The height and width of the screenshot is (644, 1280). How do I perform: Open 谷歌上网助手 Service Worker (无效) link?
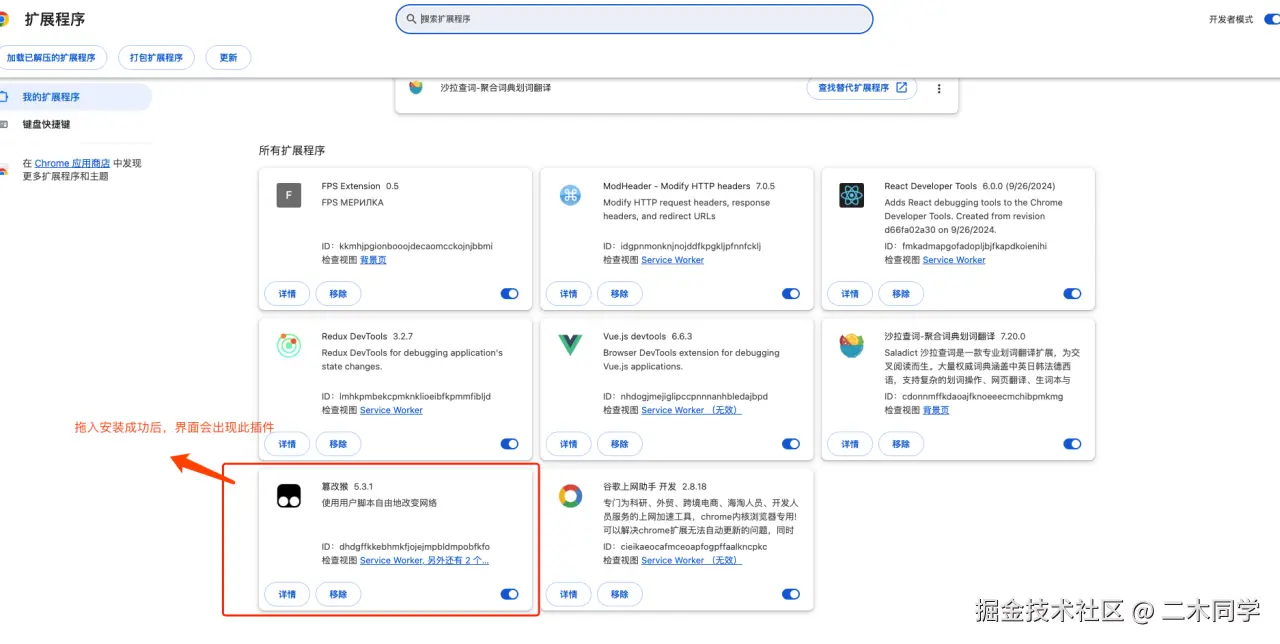tap(690, 560)
